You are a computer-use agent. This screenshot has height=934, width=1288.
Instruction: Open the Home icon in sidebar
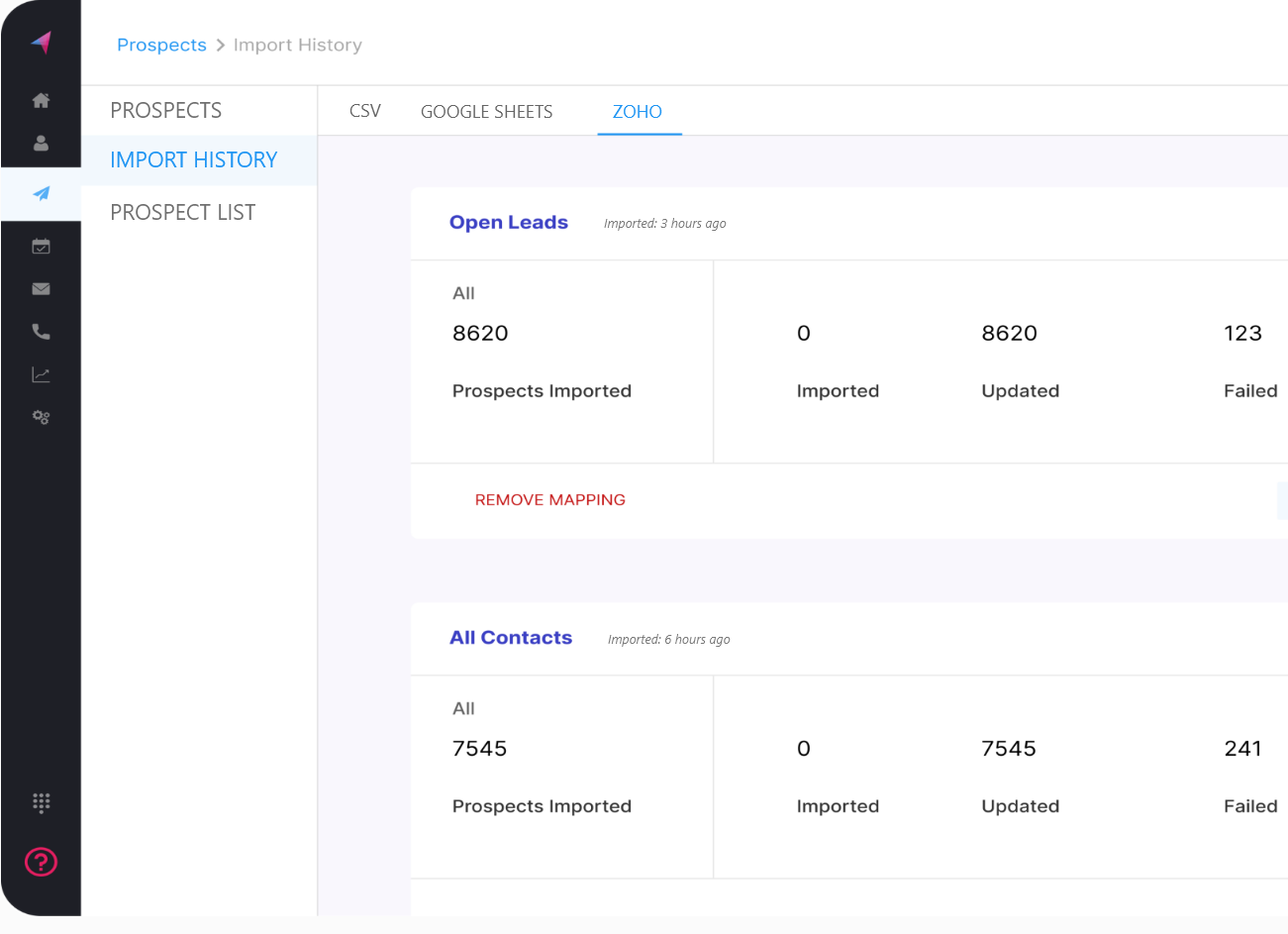click(41, 100)
